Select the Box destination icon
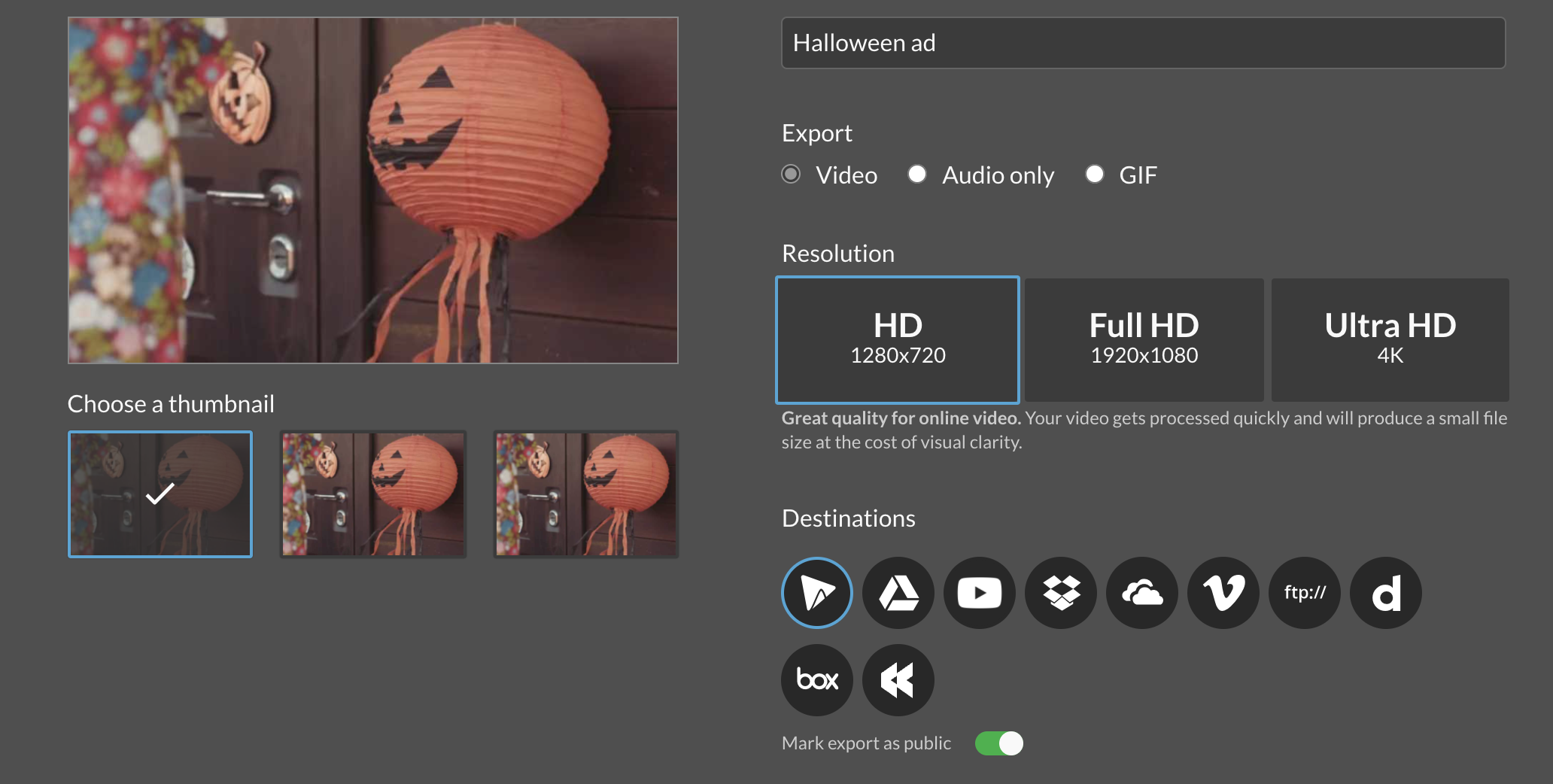The image size is (1553, 784). coord(816,680)
